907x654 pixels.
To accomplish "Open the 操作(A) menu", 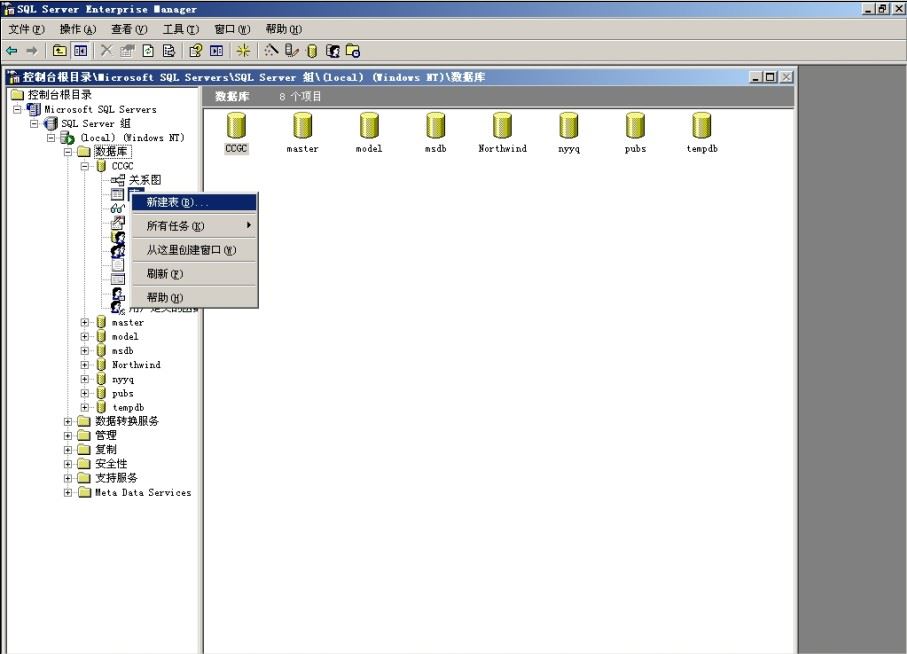I will pyautogui.click(x=78, y=29).
